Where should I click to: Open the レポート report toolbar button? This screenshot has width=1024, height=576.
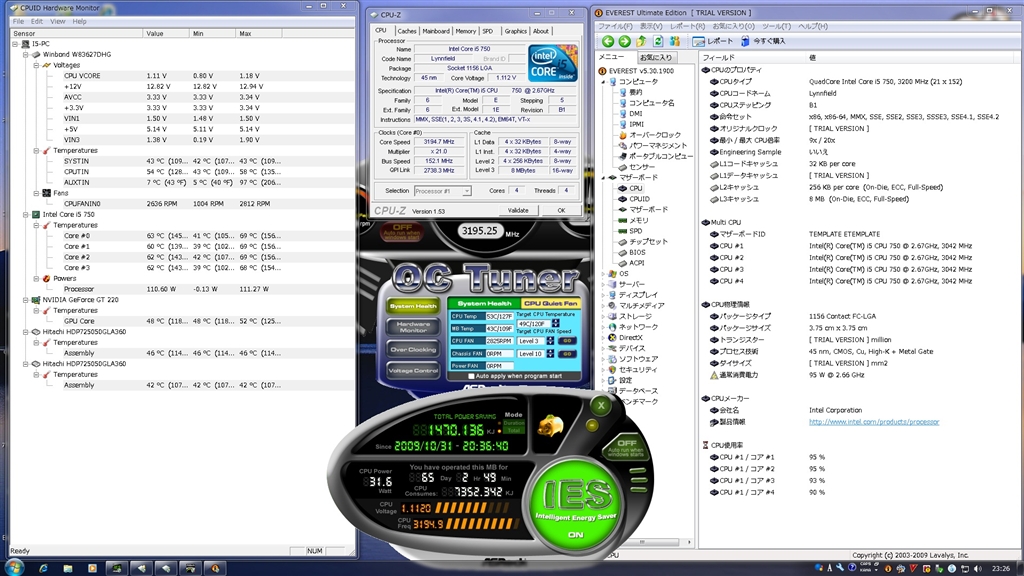coord(711,41)
